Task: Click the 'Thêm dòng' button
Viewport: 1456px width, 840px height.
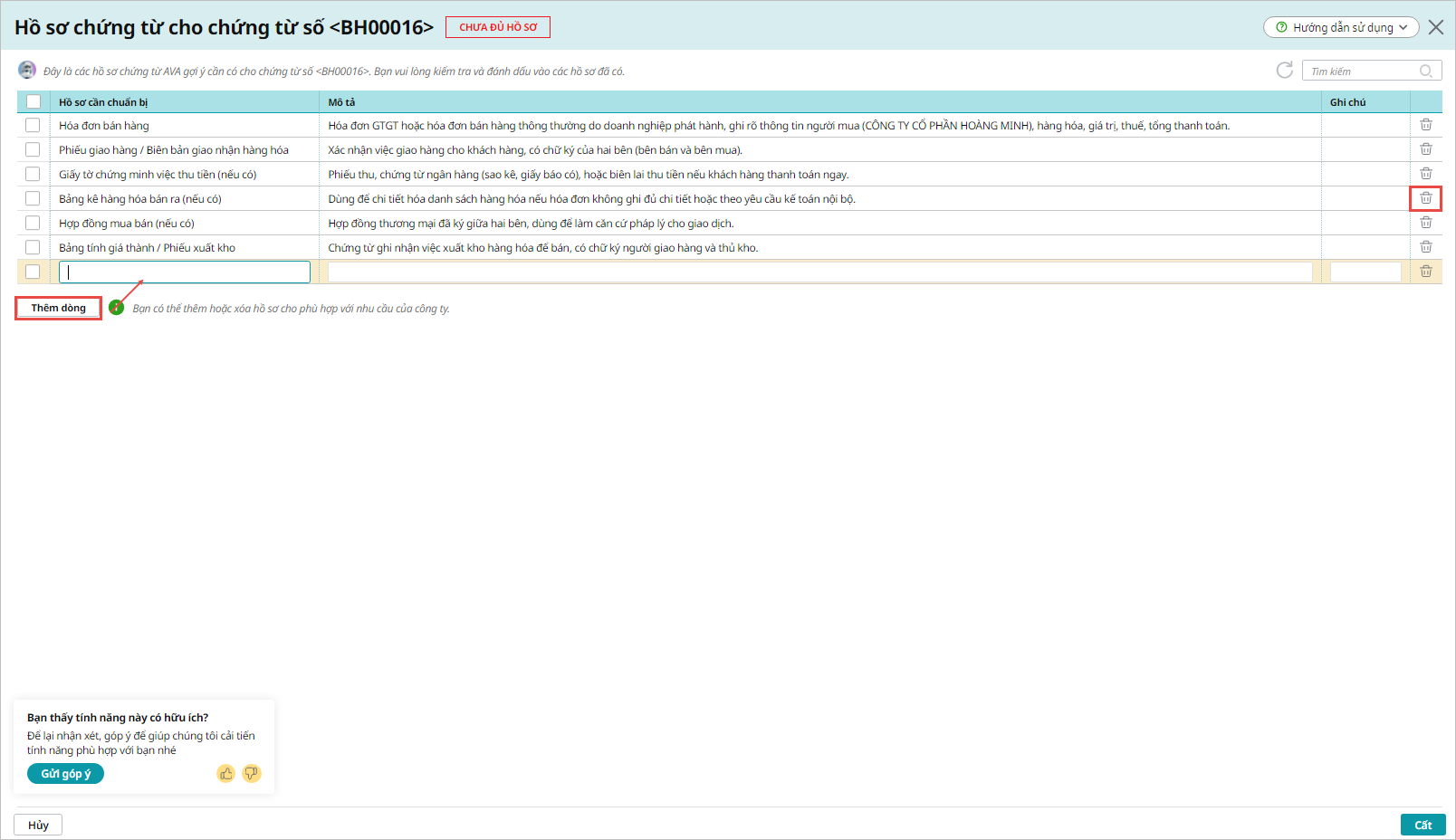Action: (x=58, y=308)
